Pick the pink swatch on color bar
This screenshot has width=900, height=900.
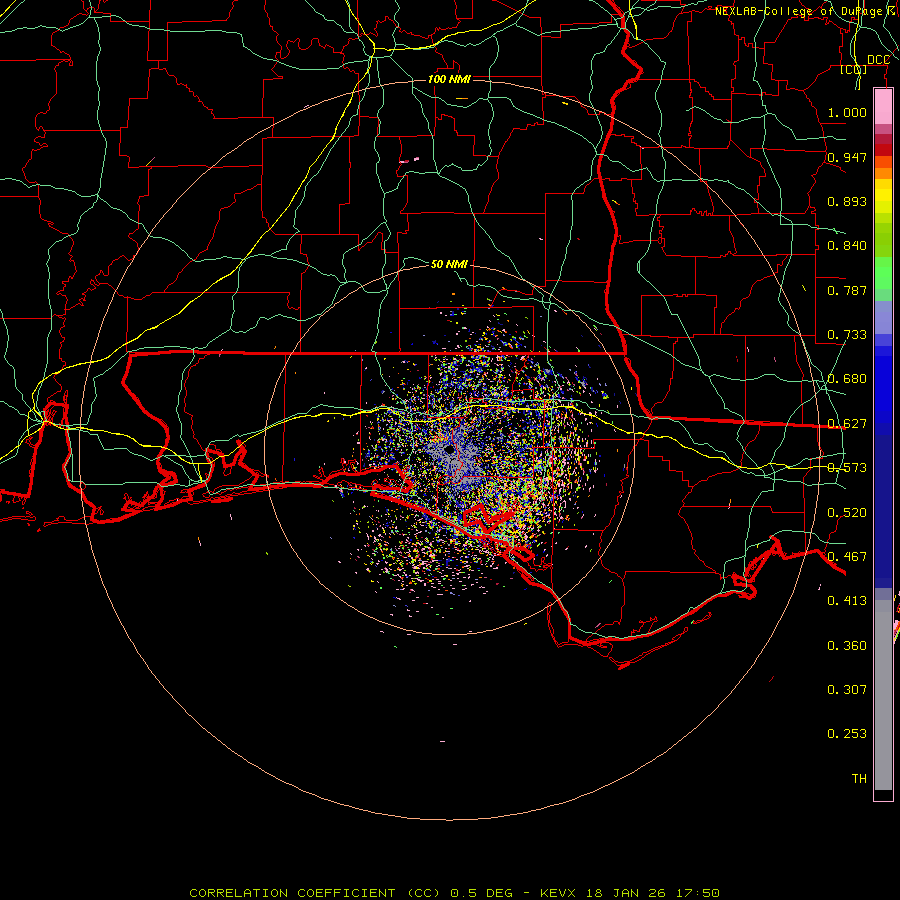[x=883, y=107]
